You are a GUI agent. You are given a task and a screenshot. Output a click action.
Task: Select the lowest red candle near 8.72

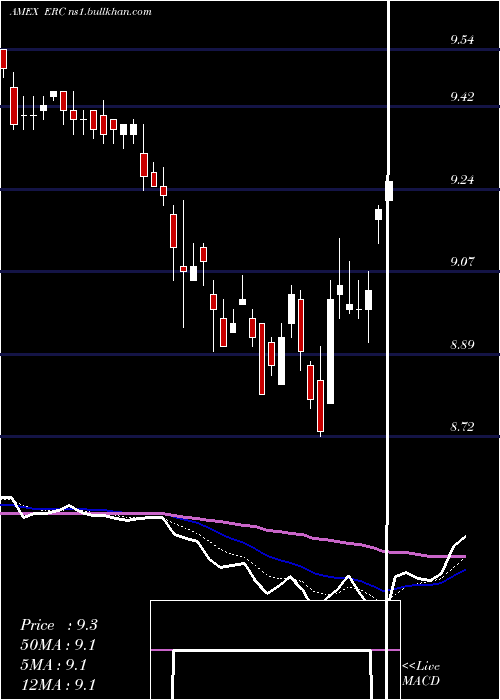coord(321,406)
